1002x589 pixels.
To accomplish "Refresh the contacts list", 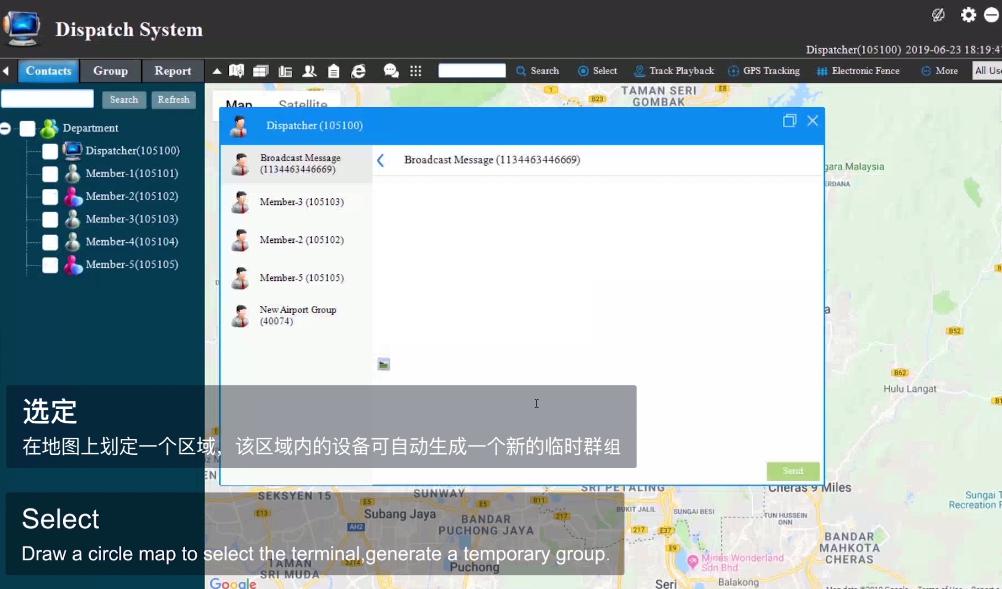I will 174,100.
